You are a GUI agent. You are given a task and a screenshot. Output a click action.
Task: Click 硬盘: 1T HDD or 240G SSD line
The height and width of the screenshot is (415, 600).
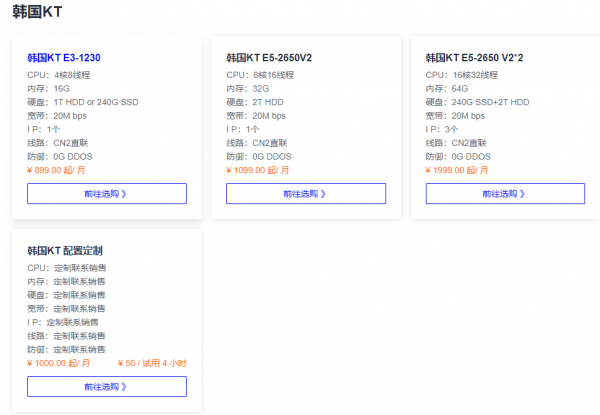click(83, 102)
